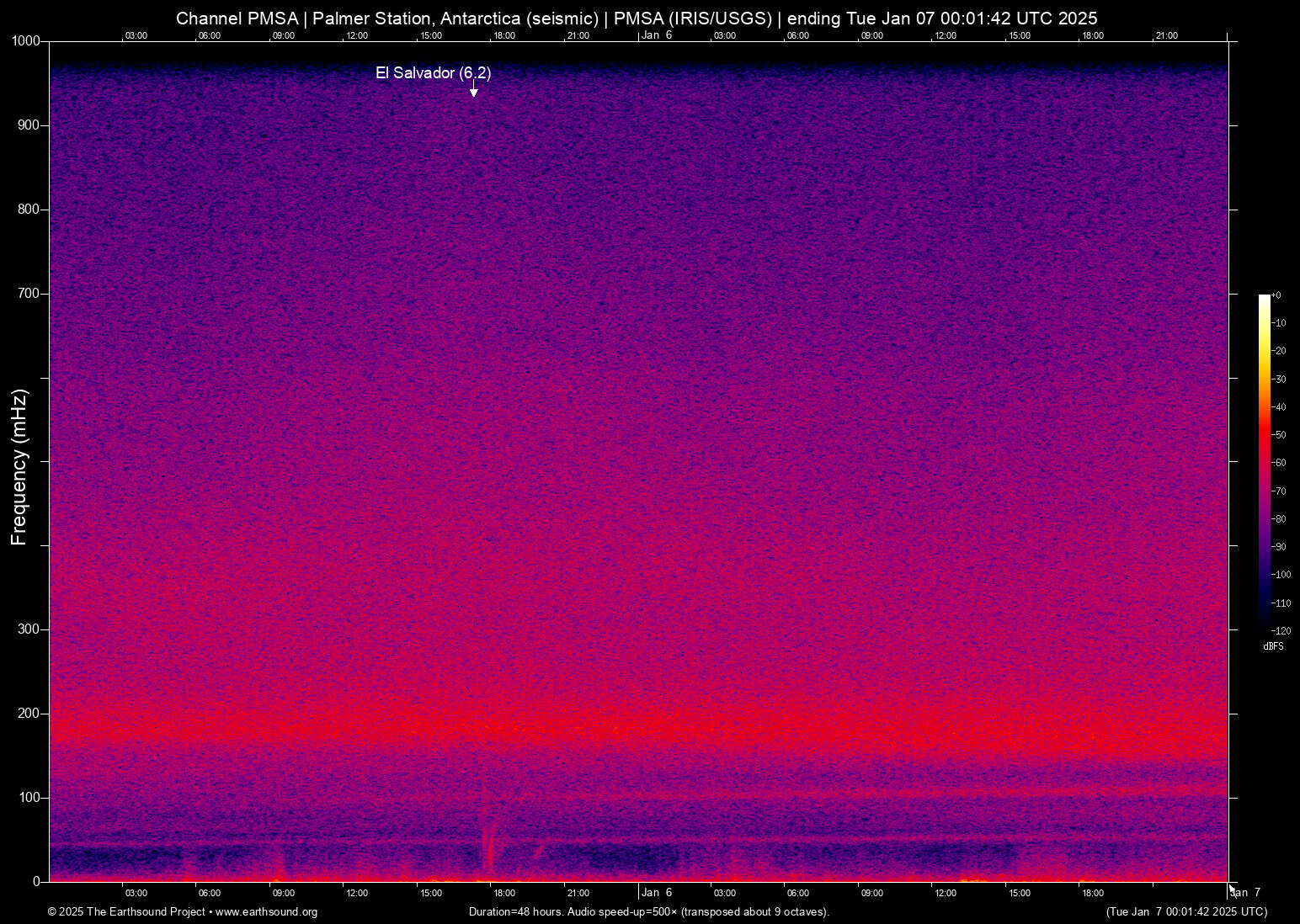
Task: Click the Channel PMSA title text
Action: point(237,19)
